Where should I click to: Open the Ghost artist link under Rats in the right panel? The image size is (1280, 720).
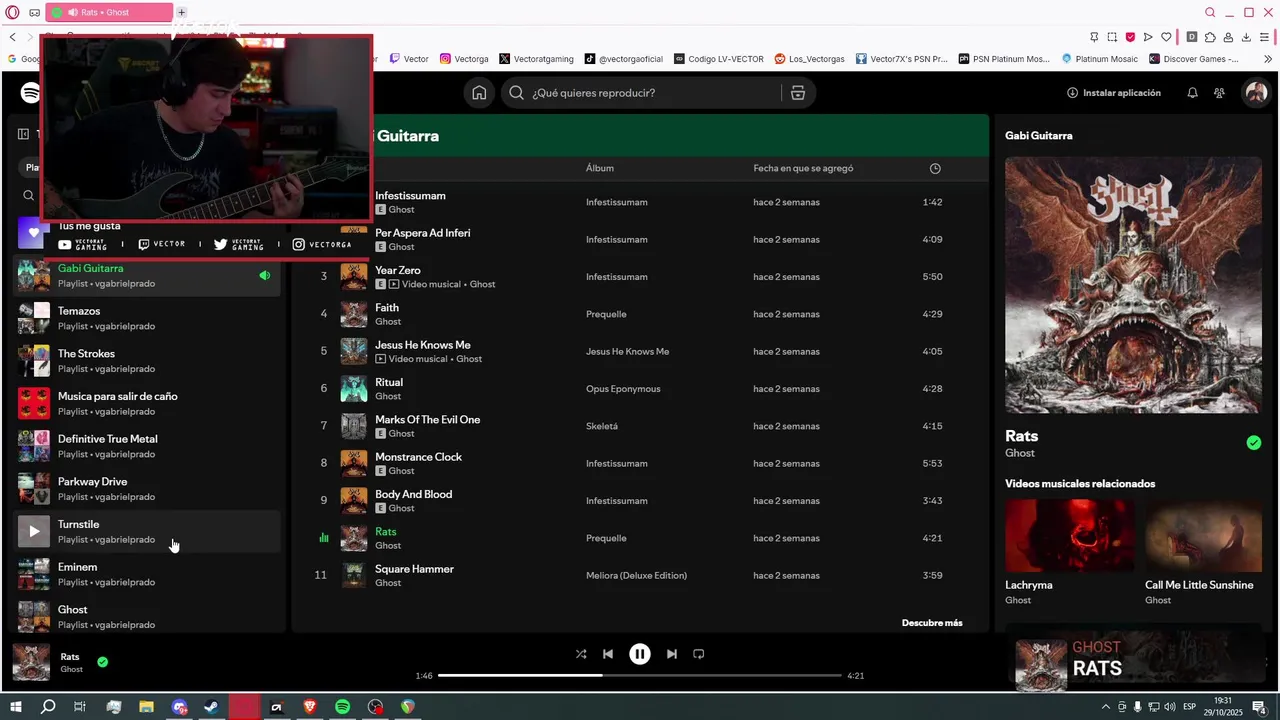[x=1020, y=453]
